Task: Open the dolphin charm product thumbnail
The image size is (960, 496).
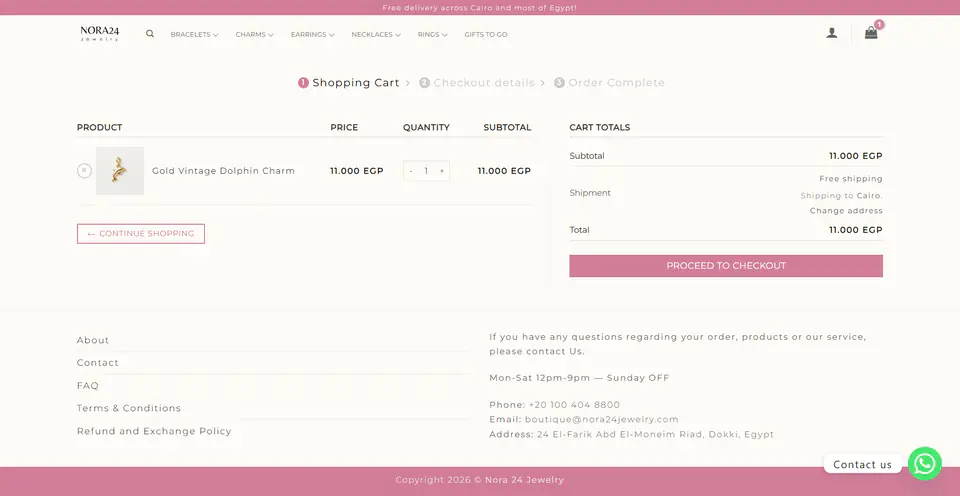Action: coord(120,171)
